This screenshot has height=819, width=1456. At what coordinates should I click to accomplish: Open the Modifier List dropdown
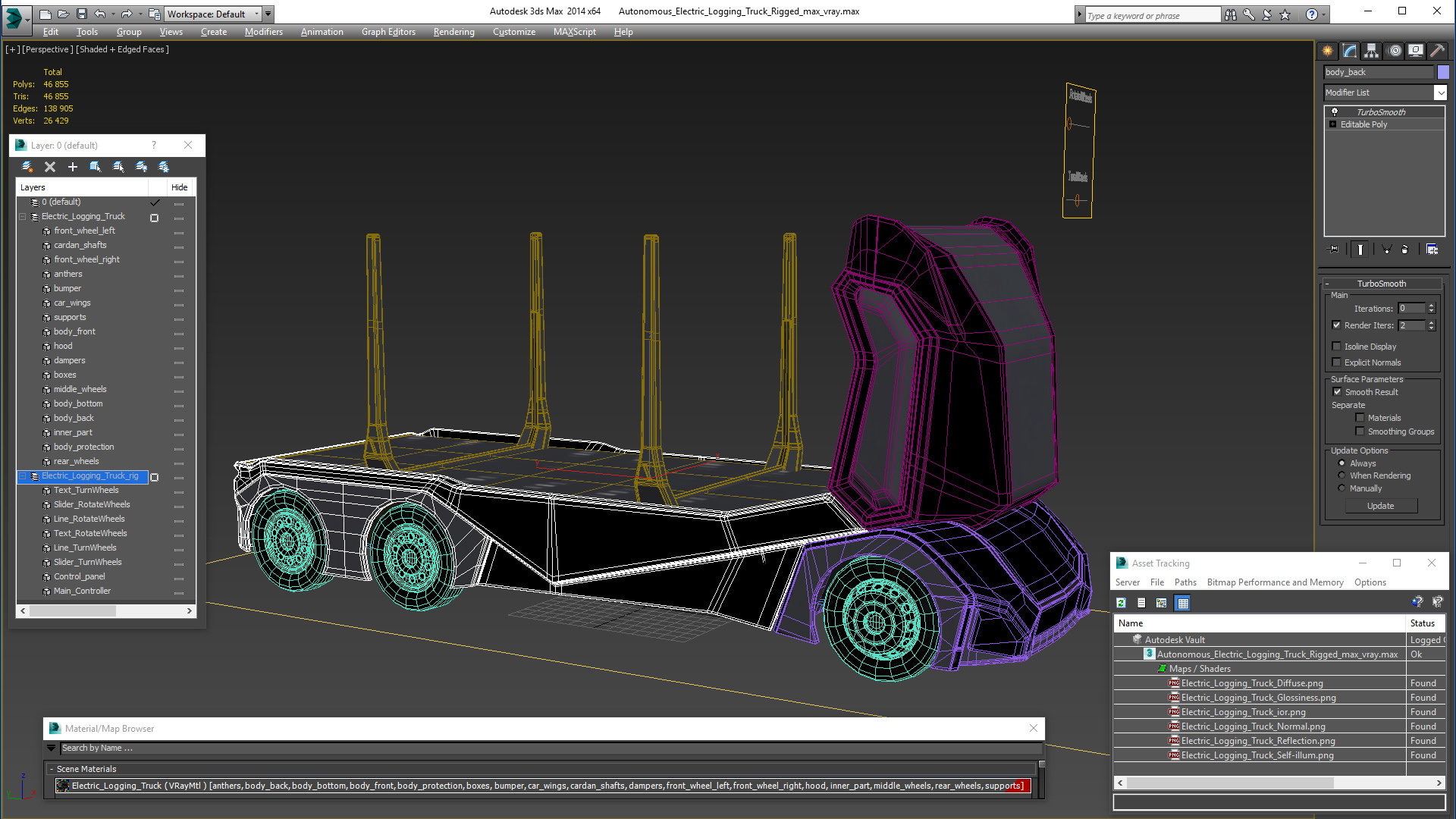1440,93
